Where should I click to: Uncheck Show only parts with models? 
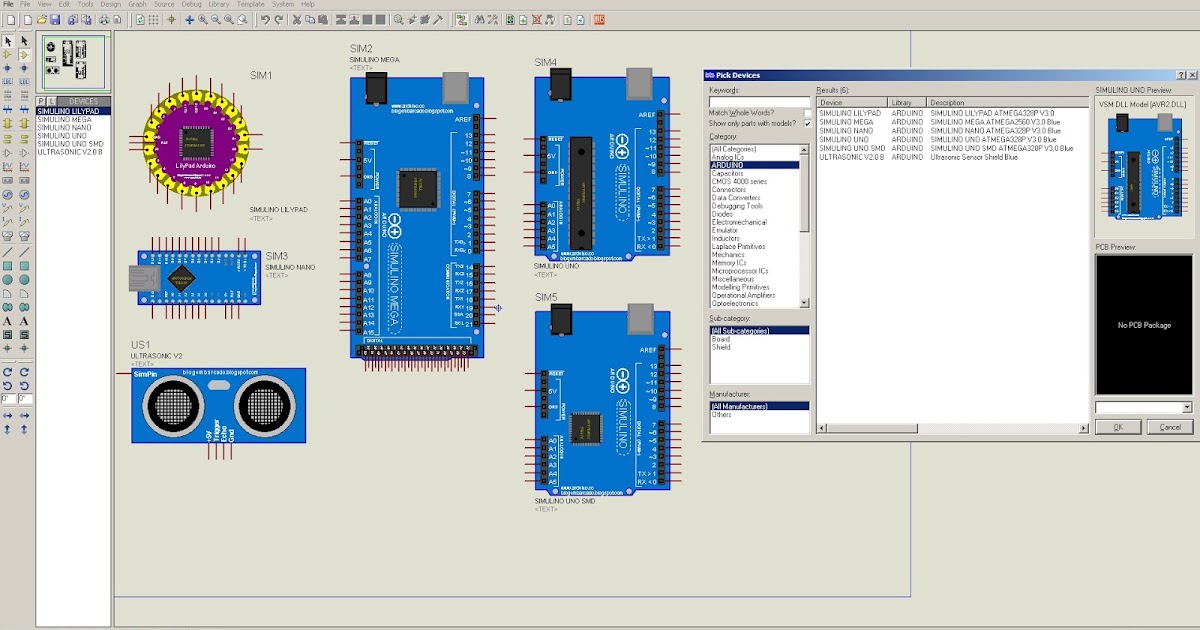coord(807,123)
